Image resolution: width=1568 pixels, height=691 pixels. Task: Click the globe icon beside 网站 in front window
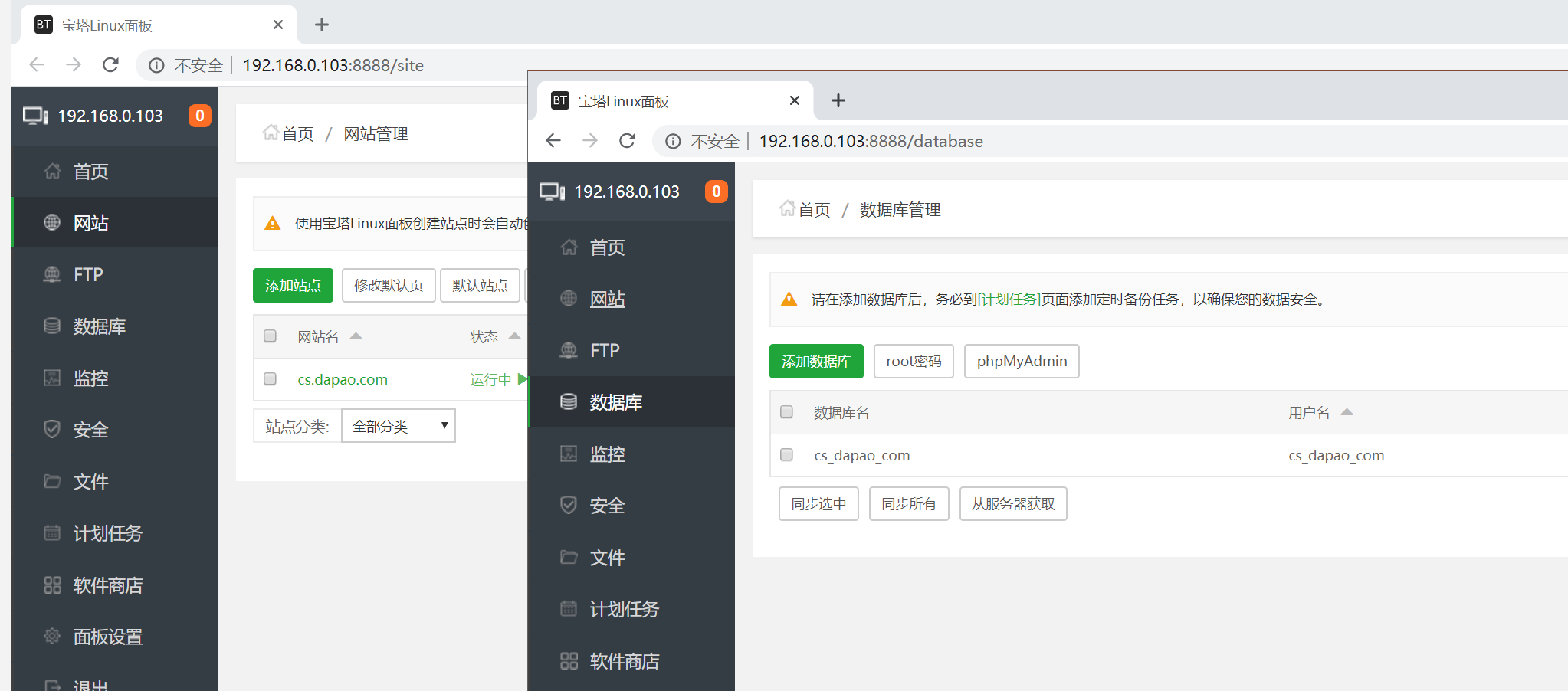pos(569,298)
